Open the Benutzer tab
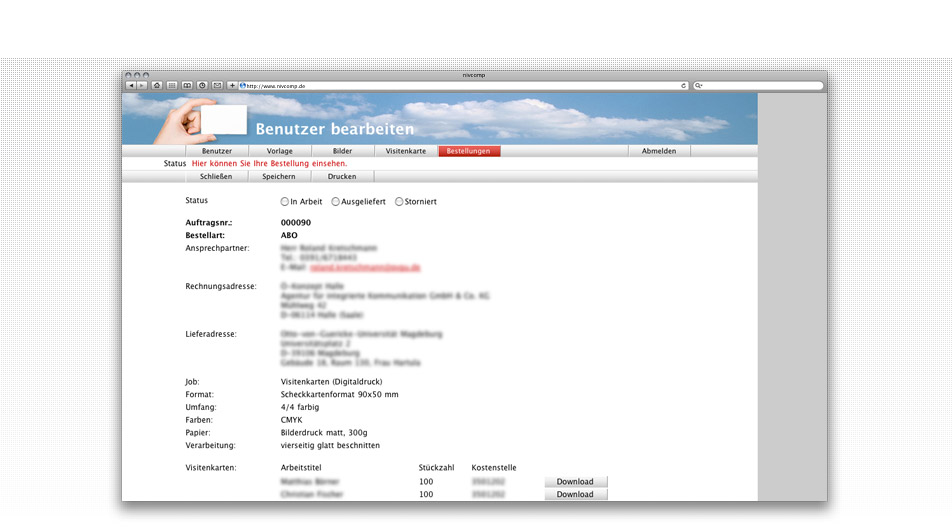This screenshot has height=530, width=952. point(217,151)
